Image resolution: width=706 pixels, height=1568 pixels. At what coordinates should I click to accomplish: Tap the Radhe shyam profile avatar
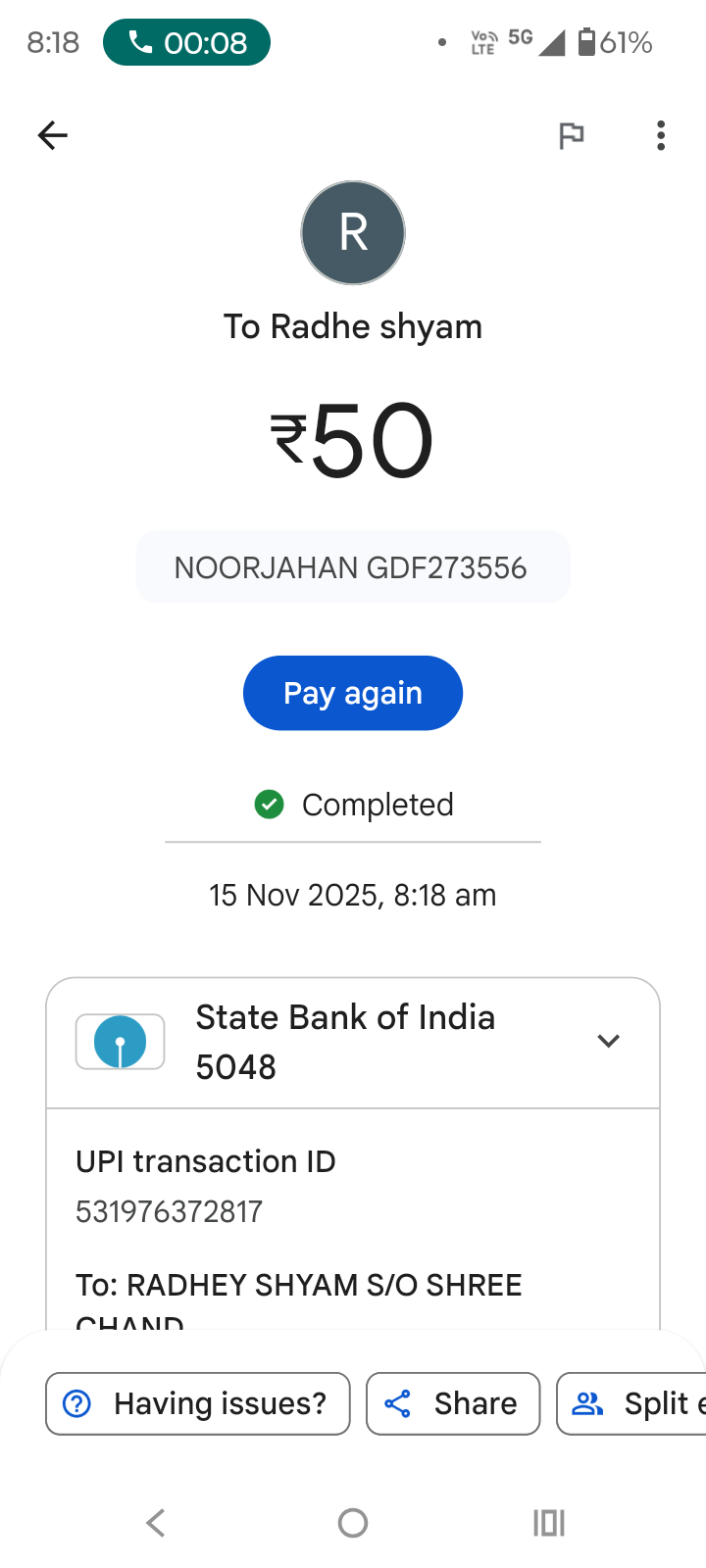click(x=353, y=233)
